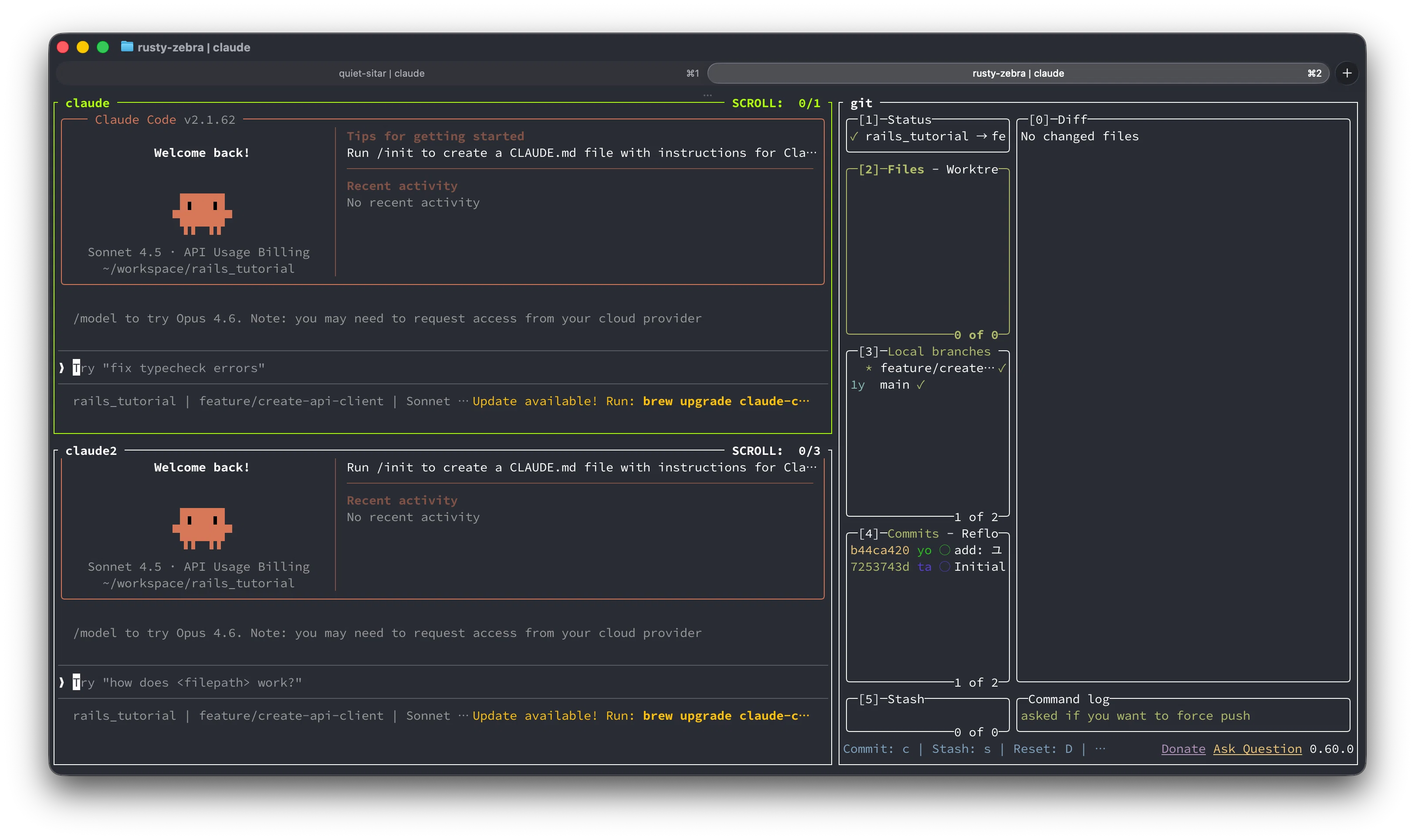1415x840 pixels.
Task: Click the lazygit version 0.60.0
Action: point(1331,749)
